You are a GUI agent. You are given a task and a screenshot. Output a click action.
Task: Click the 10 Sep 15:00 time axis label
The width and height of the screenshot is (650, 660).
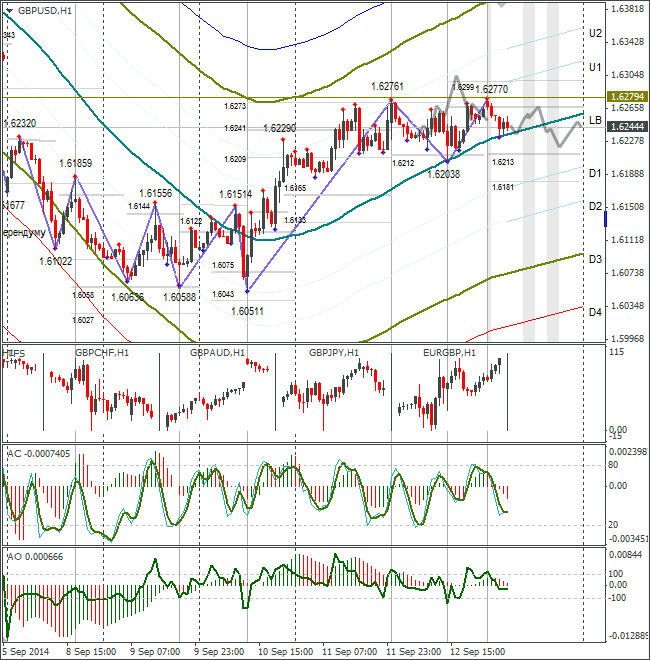point(285,651)
